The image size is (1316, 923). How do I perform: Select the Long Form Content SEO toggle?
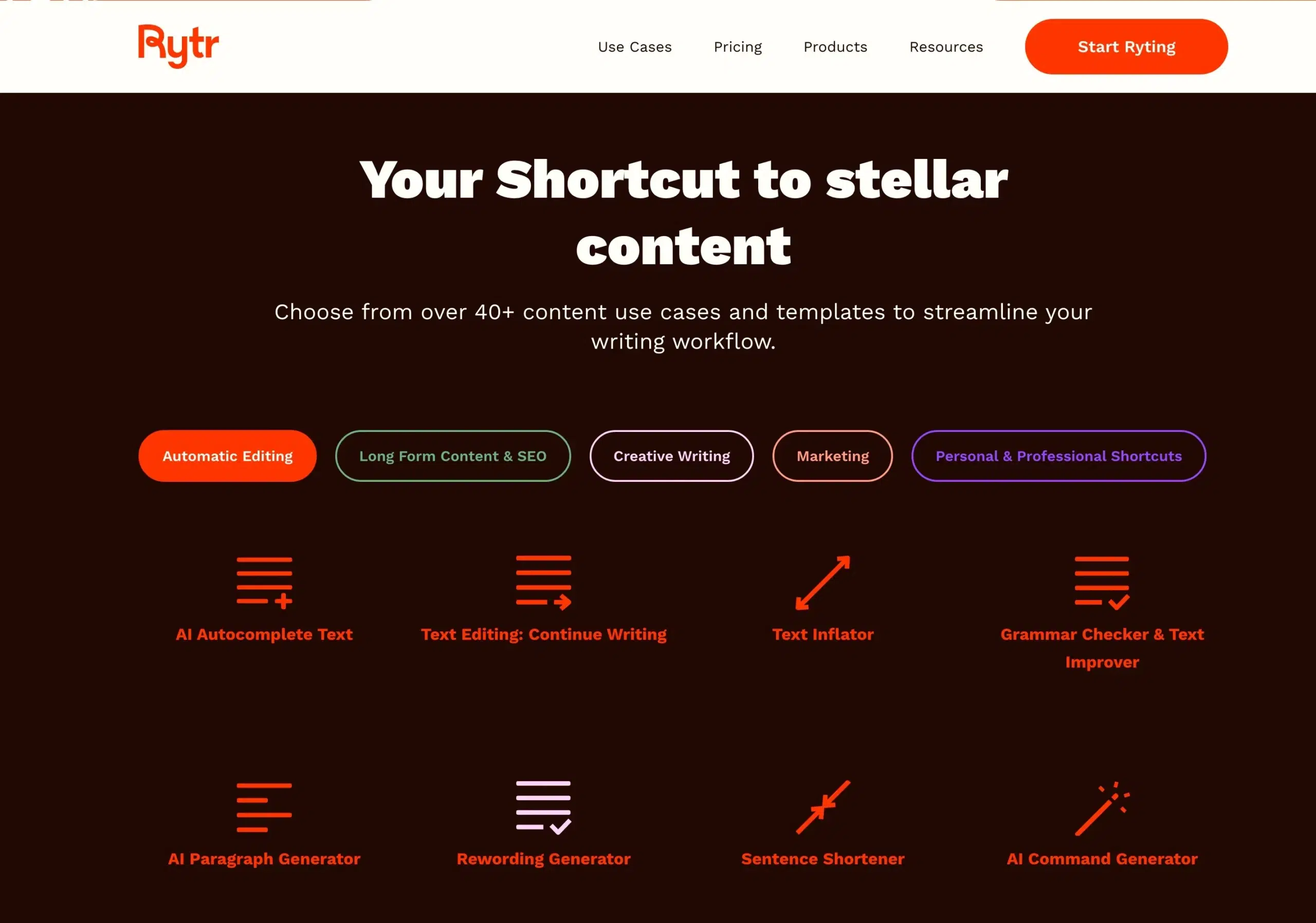452,456
